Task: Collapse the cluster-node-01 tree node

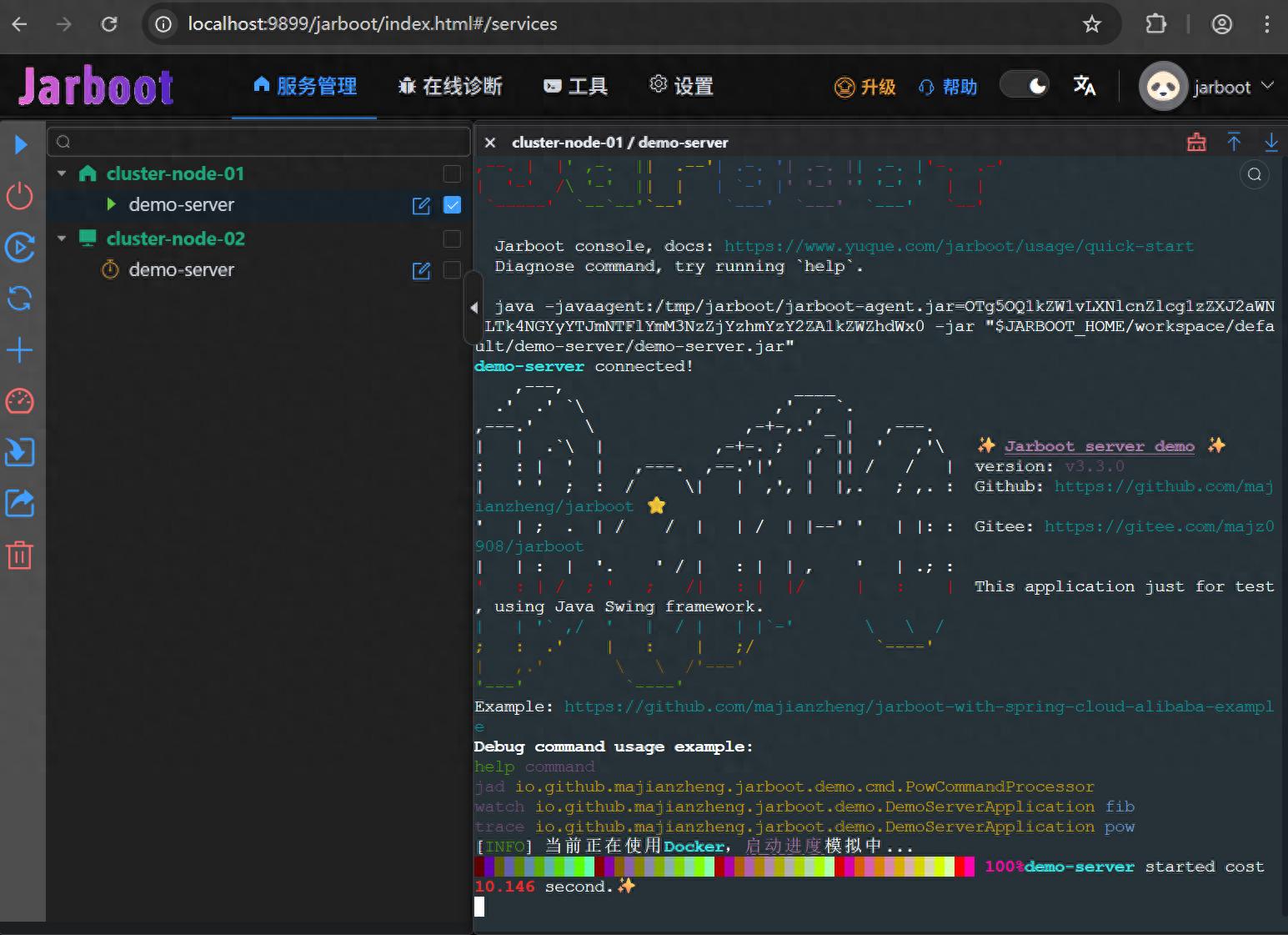Action: pos(62,173)
